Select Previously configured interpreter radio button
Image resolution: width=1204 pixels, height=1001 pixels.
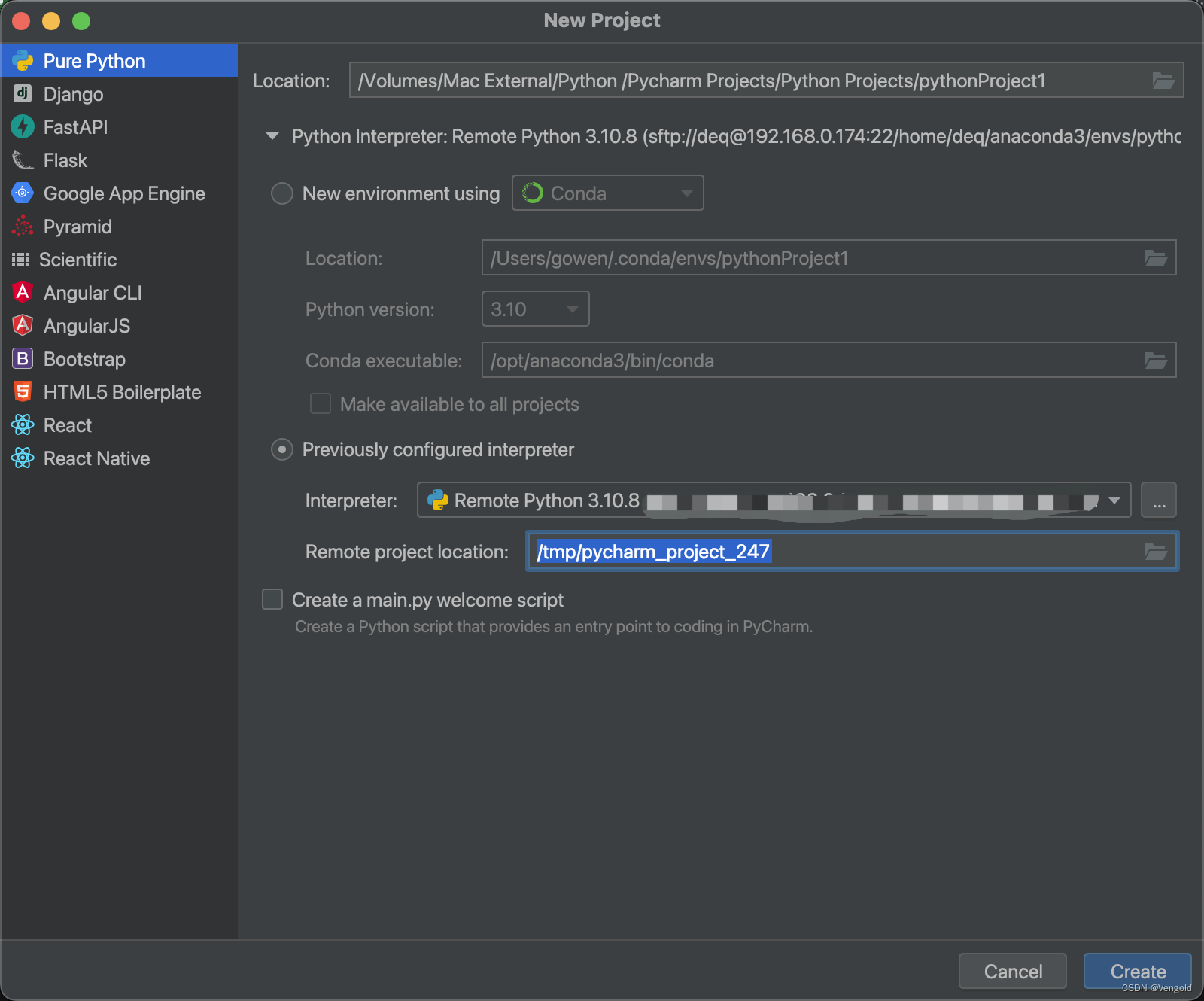click(x=282, y=449)
